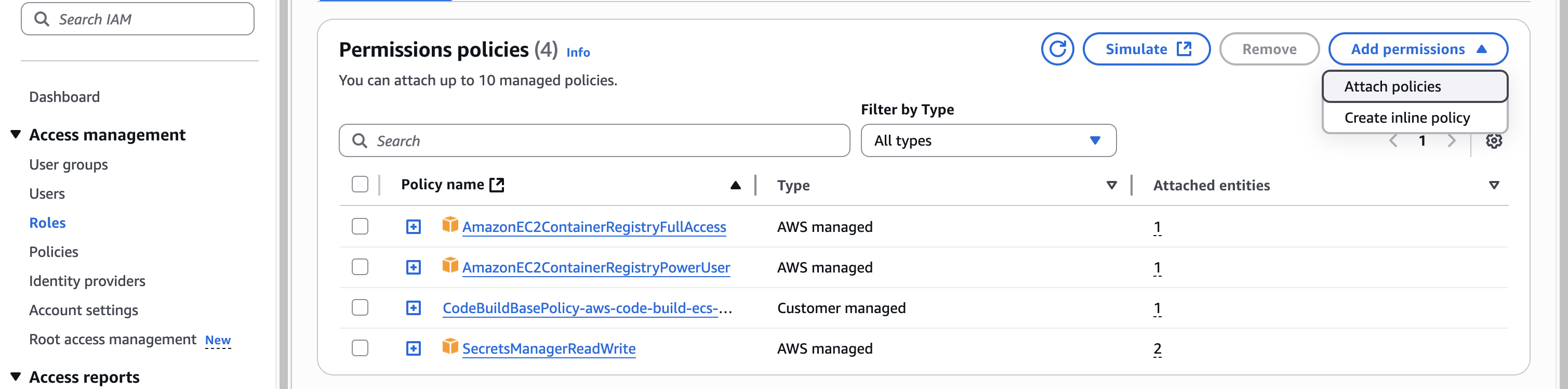Check the select-all policies checkbox
The height and width of the screenshot is (389, 1568).
tap(360, 184)
